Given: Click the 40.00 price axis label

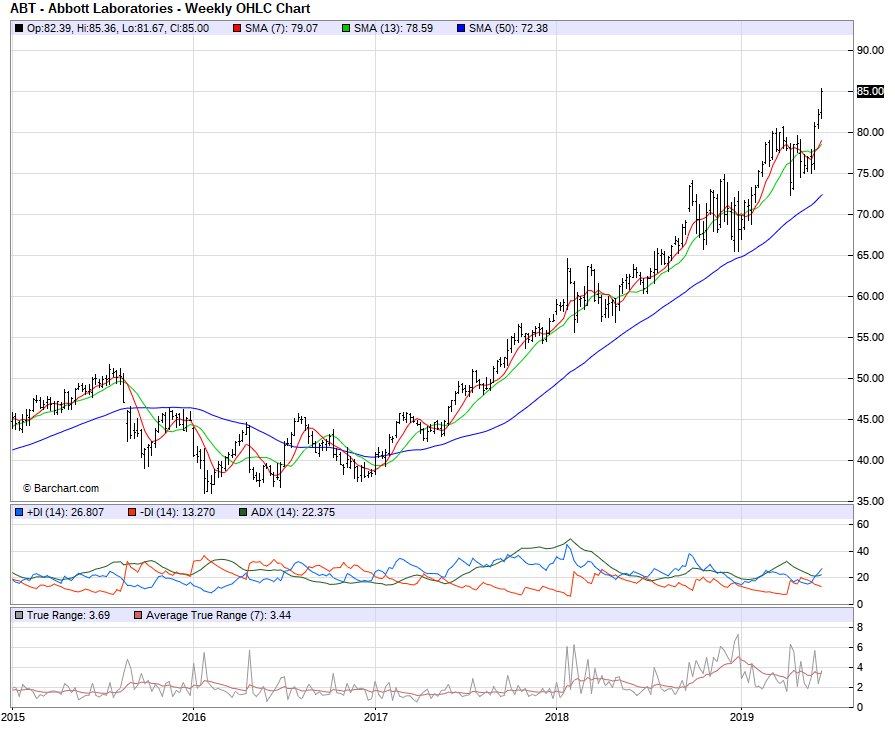Looking at the screenshot, I should point(870,460).
